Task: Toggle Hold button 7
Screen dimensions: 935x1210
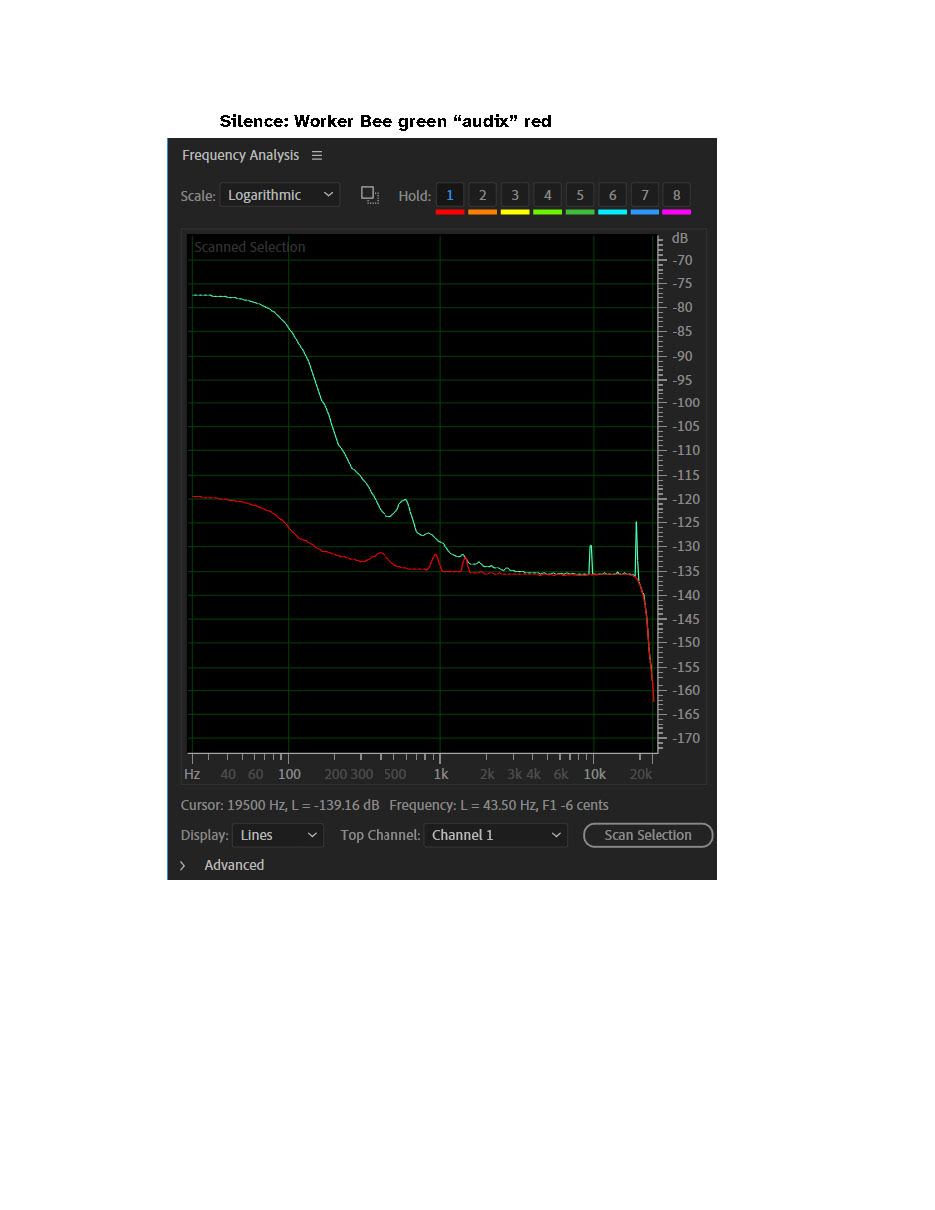Action: (x=645, y=195)
